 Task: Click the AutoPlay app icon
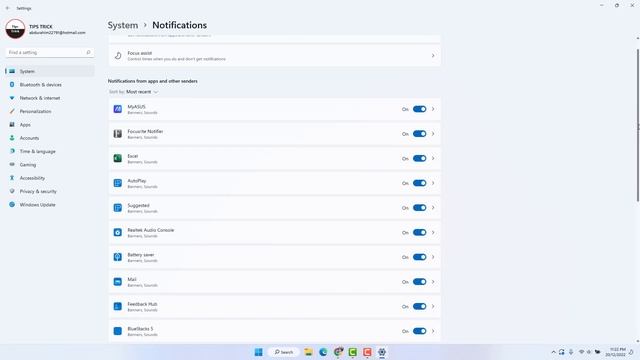(118, 183)
